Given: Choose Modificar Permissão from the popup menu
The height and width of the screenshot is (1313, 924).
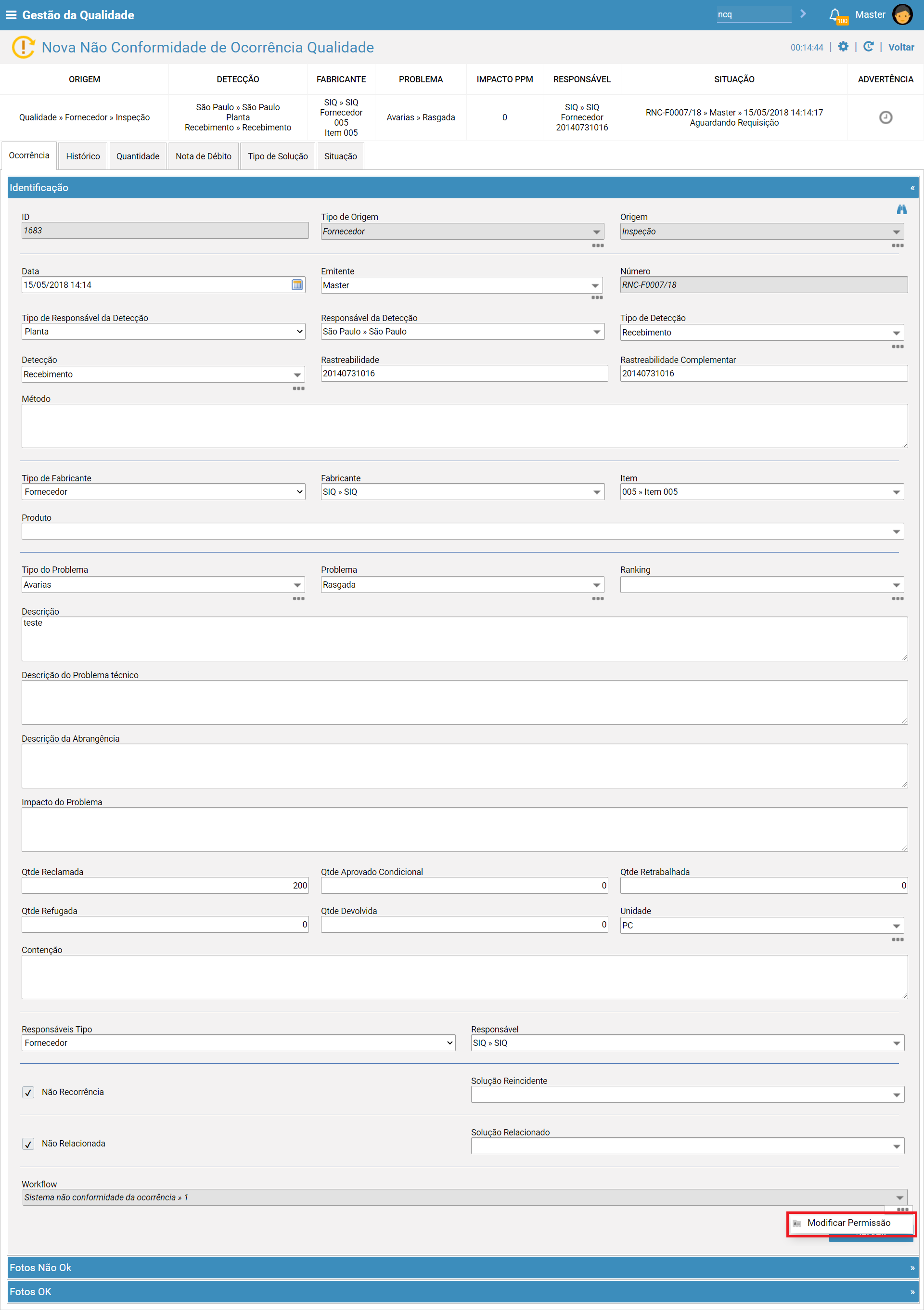Looking at the screenshot, I should pos(851,1223).
